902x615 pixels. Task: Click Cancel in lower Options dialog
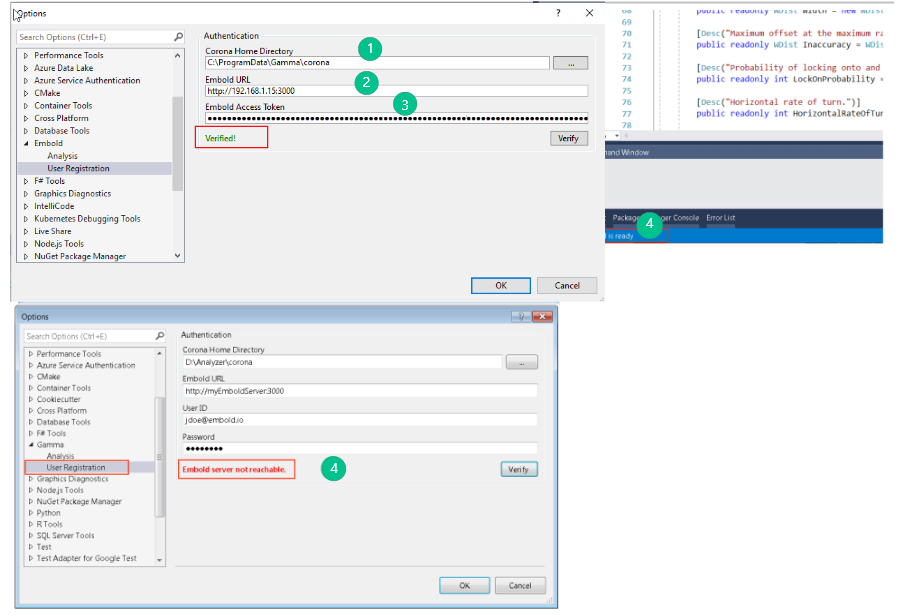point(520,586)
